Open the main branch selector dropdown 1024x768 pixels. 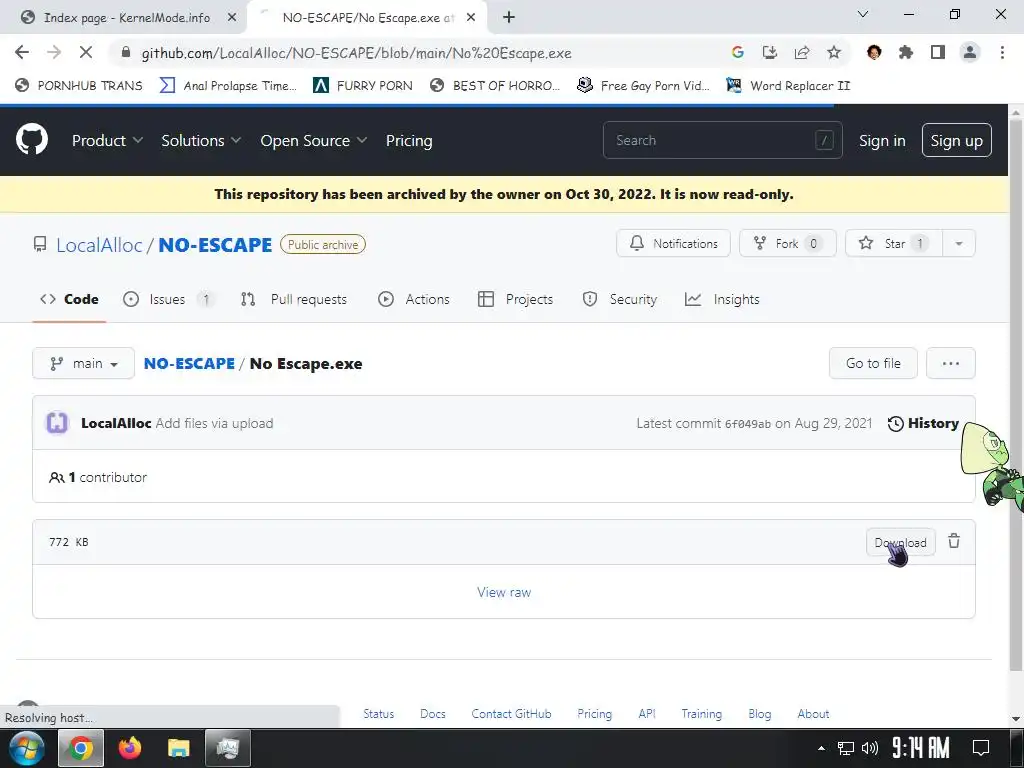point(84,363)
